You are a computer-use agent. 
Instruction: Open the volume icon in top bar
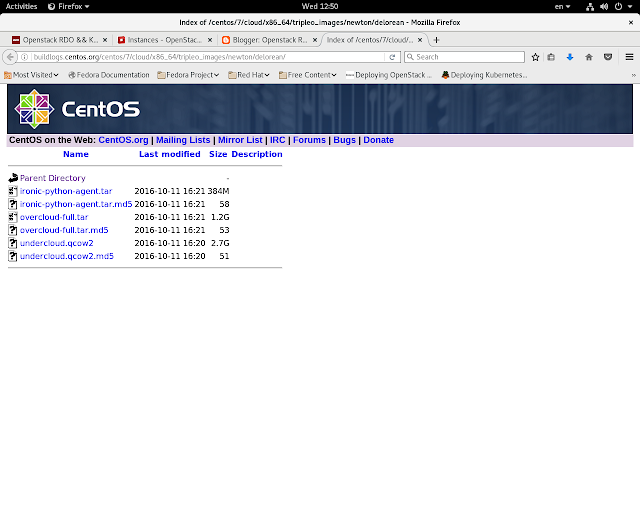tap(604, 7)
